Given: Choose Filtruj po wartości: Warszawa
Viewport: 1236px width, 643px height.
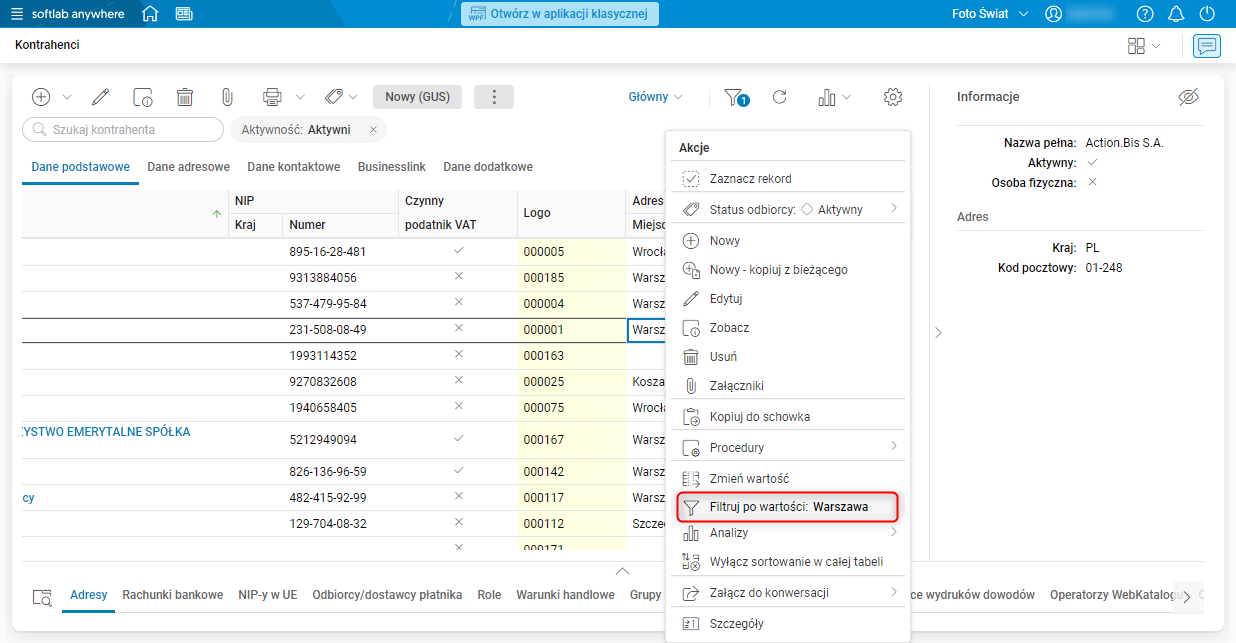Looking at the screenshot, I should pyautogui.click(x=787, y=507).
